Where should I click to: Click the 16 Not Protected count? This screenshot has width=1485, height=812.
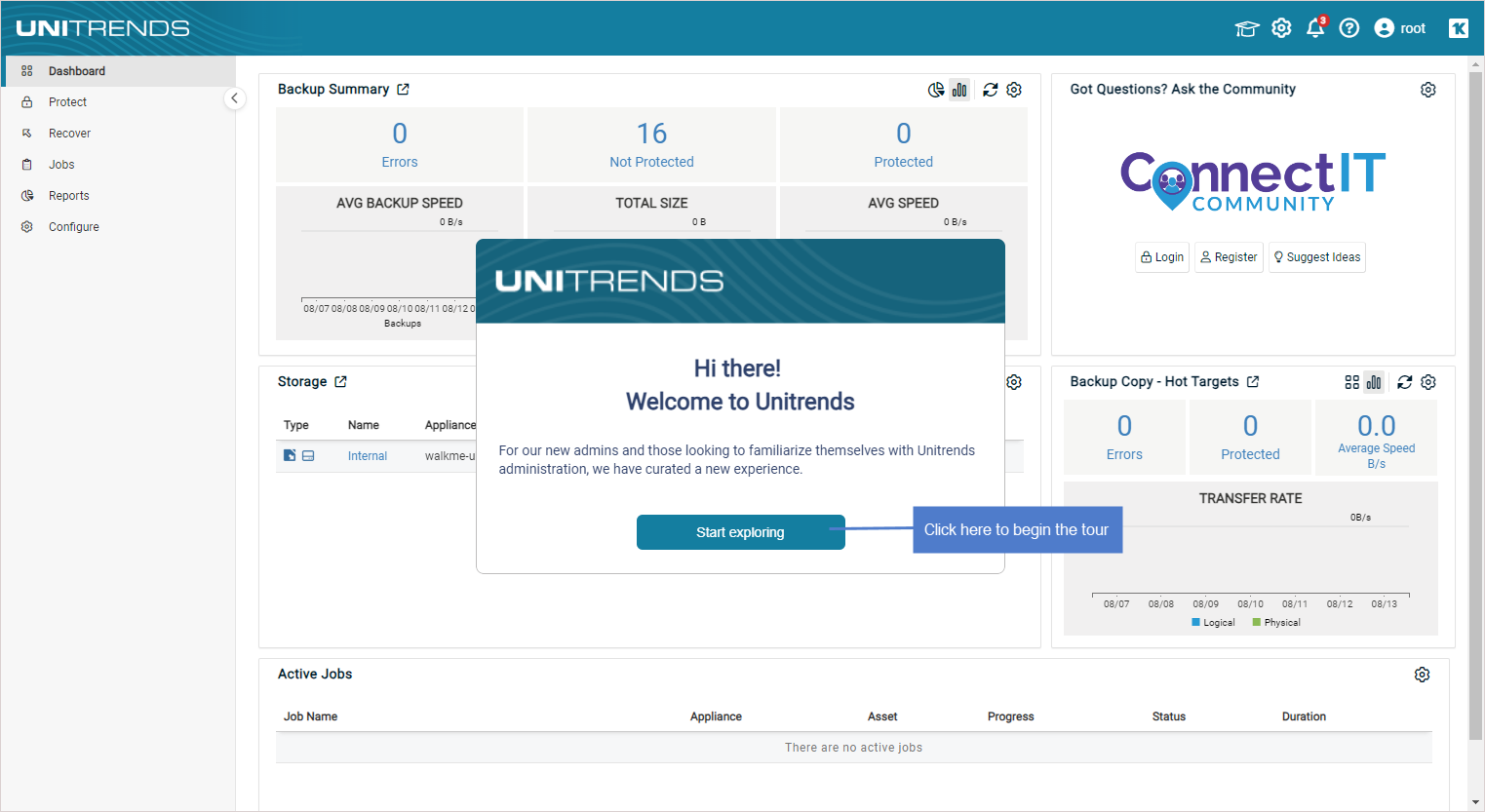pos(651,144)
